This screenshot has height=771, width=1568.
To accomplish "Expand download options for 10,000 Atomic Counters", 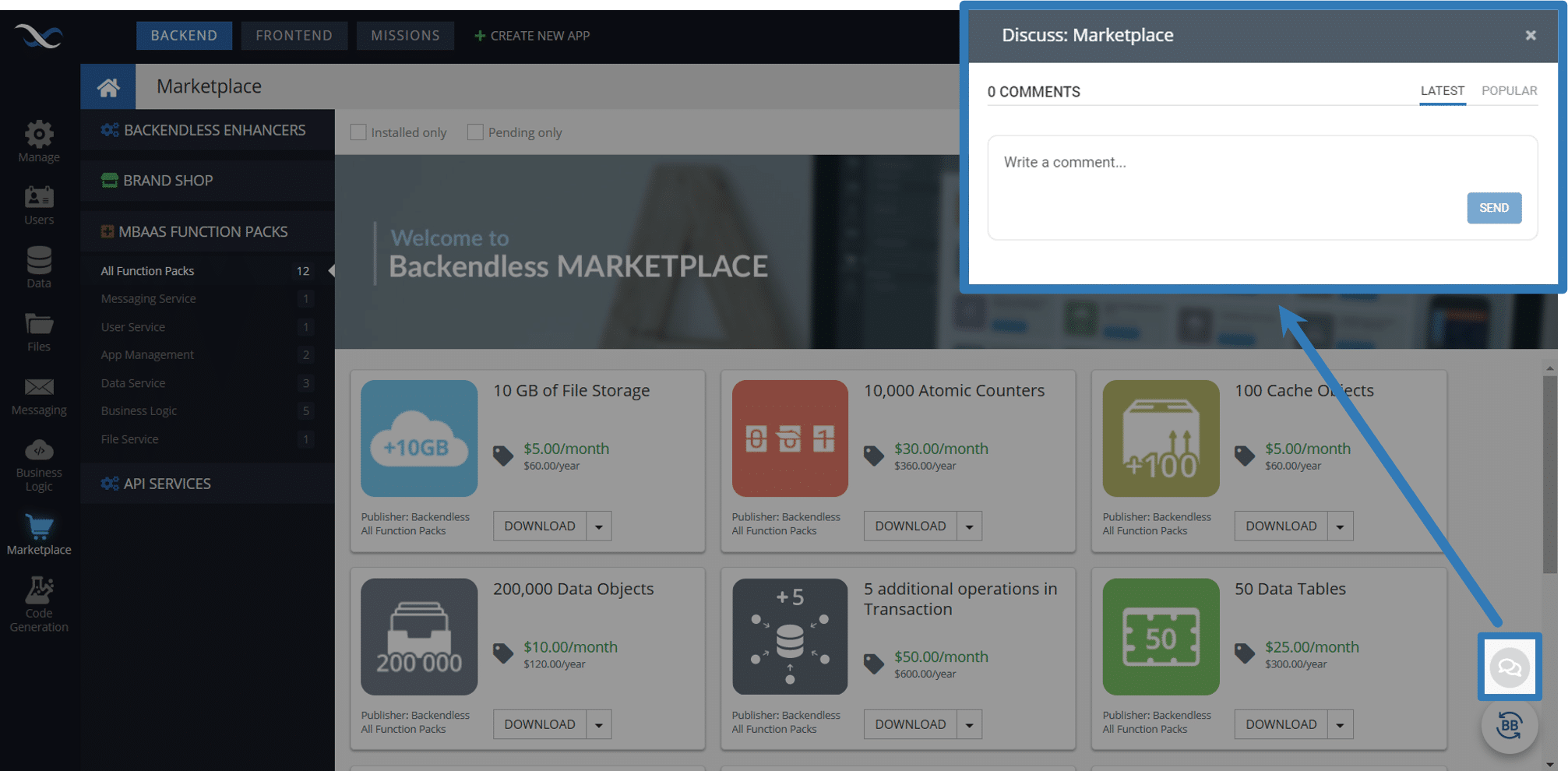I will coord(970,526).
